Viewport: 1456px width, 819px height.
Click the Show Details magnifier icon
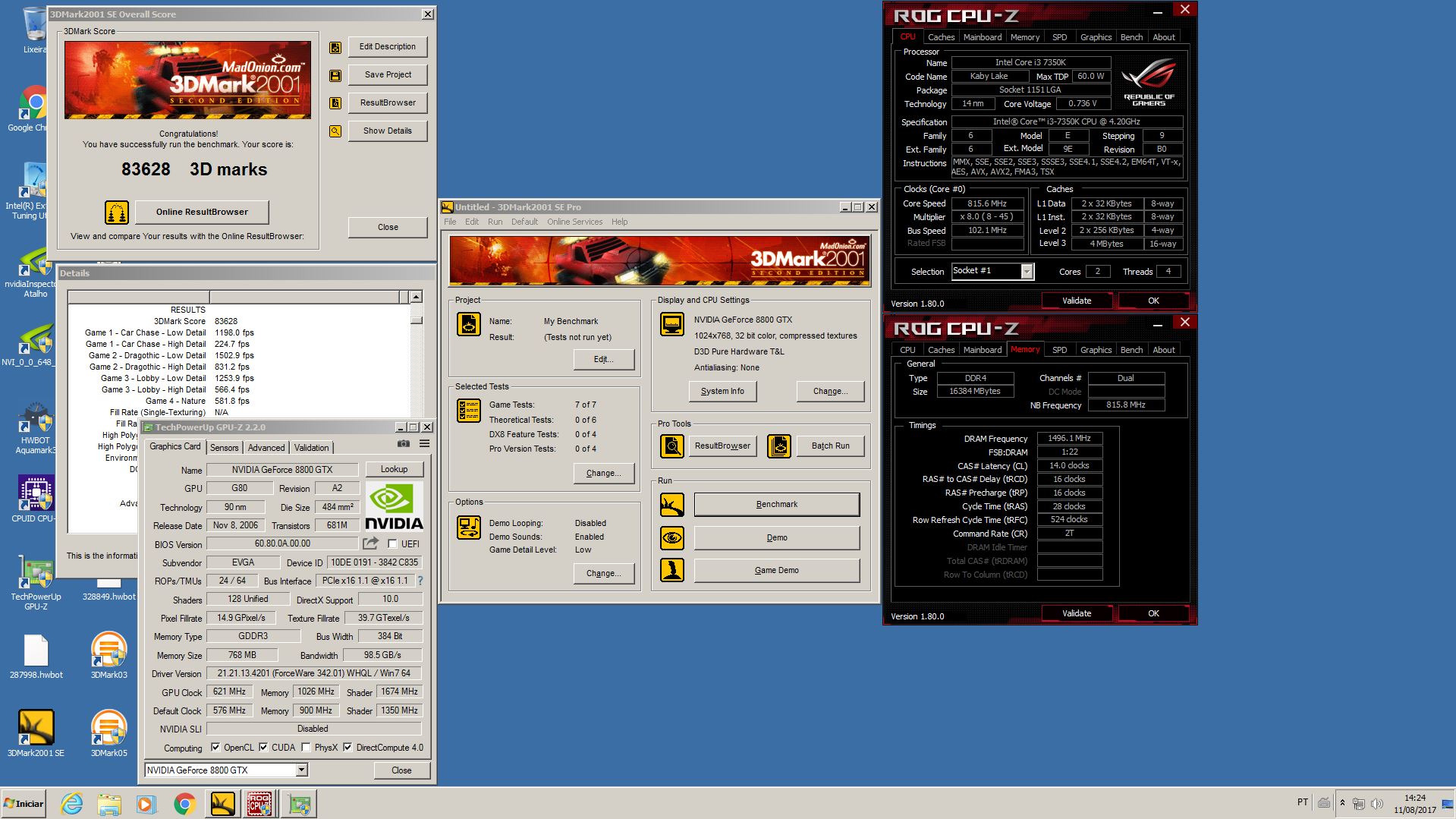(335, 131)
